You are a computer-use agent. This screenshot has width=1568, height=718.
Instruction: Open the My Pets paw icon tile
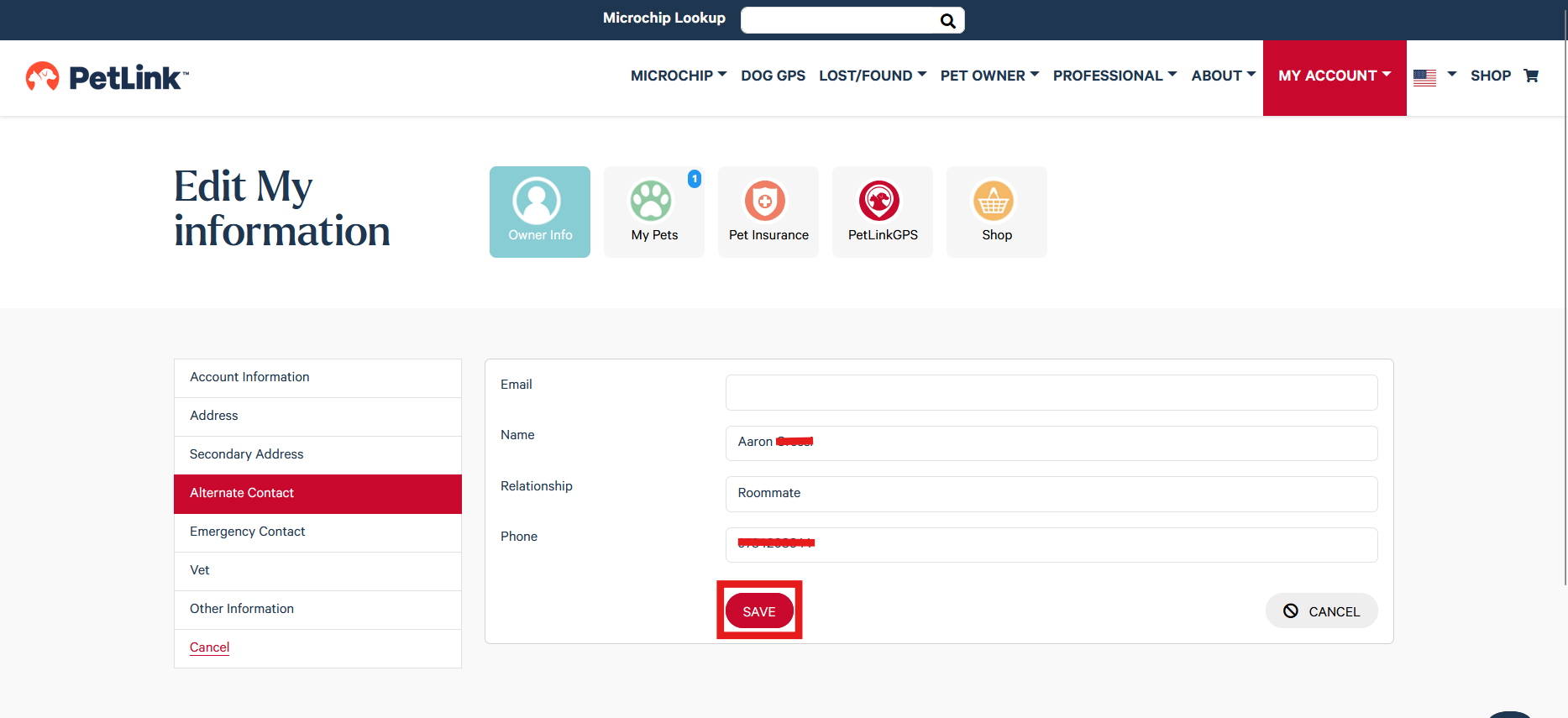click(654, 212)
